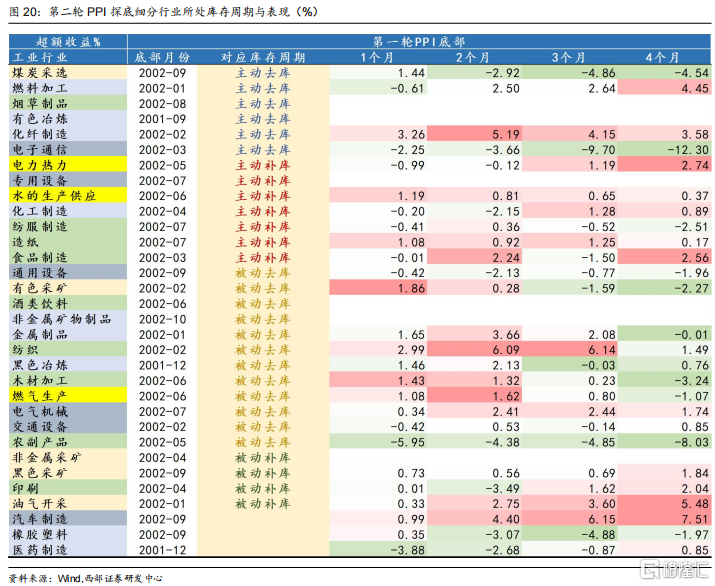Select the 燃气生产 highlighted row label

tap(68, 396)
